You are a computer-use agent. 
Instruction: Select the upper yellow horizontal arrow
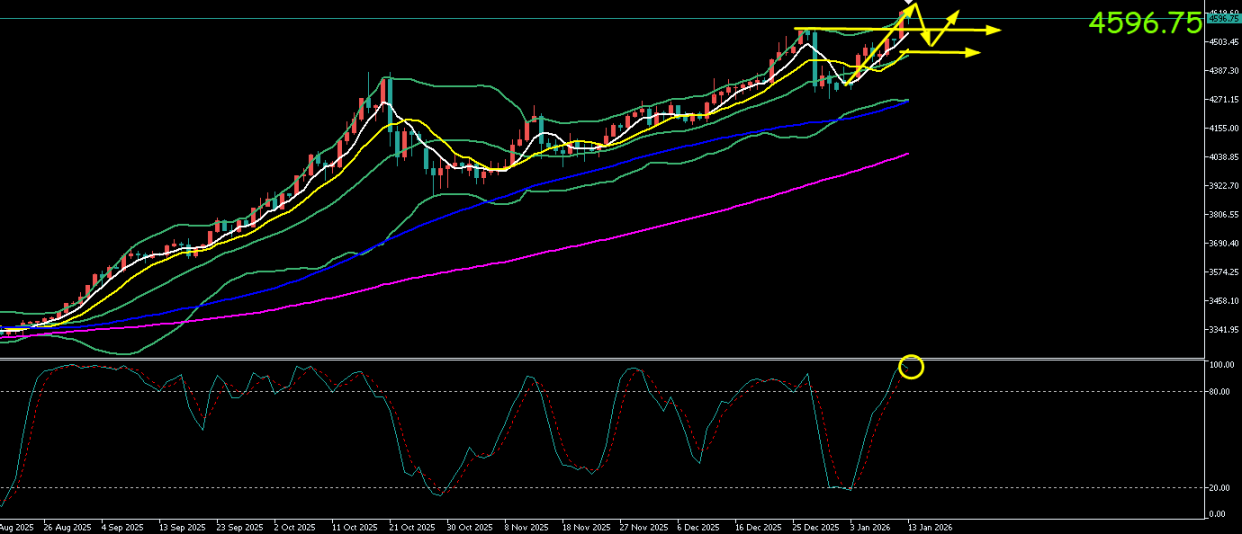point(960,30)
